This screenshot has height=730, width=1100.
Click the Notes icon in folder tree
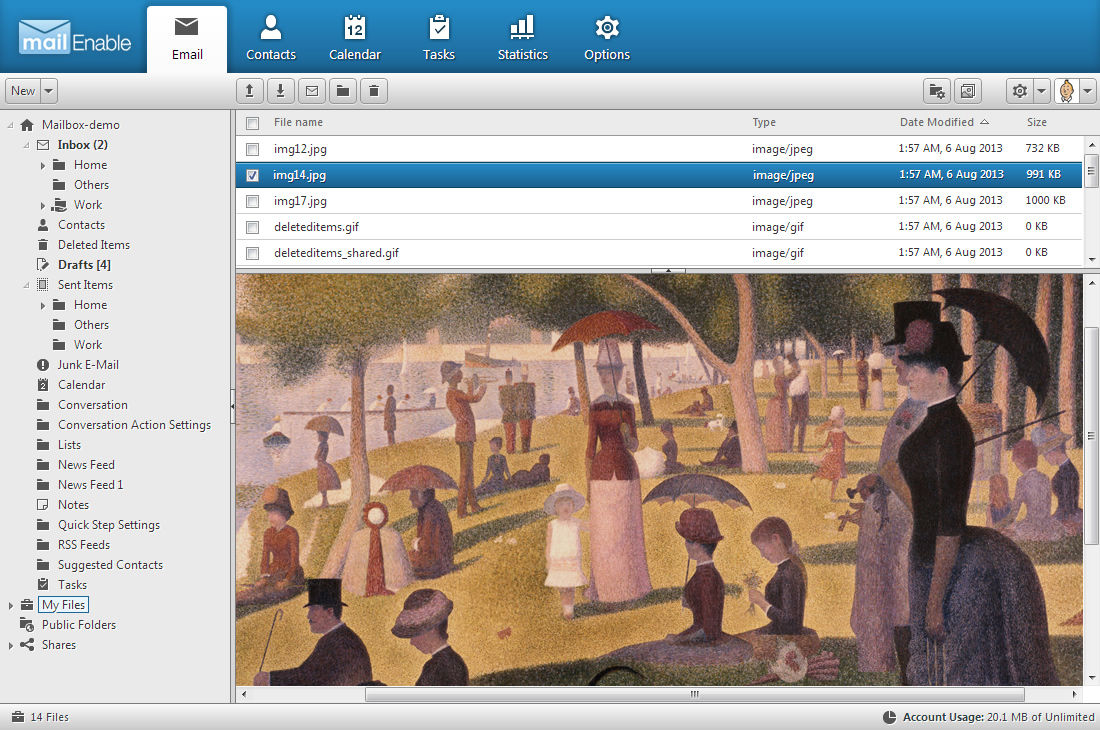pos(43,505)
